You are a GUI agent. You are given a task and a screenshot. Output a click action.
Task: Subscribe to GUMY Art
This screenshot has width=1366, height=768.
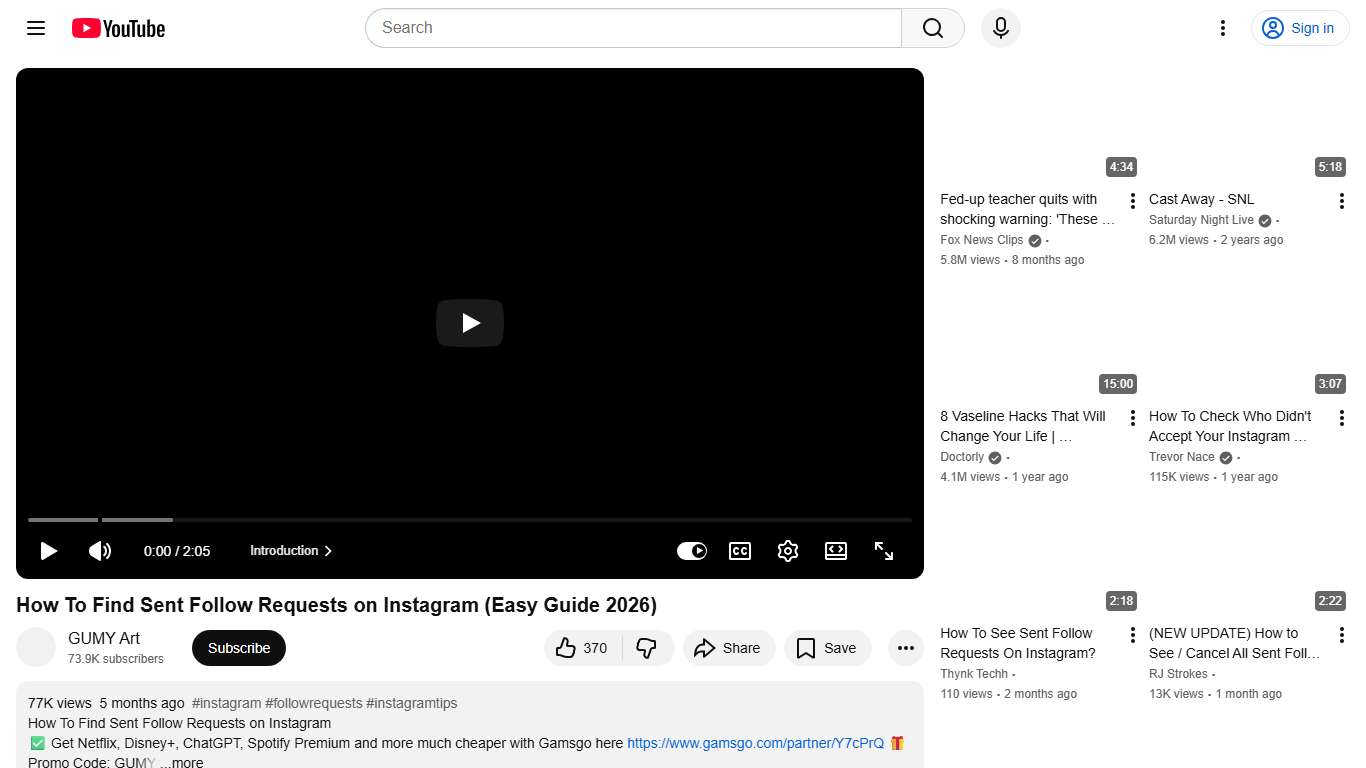(x=238, y=648)
